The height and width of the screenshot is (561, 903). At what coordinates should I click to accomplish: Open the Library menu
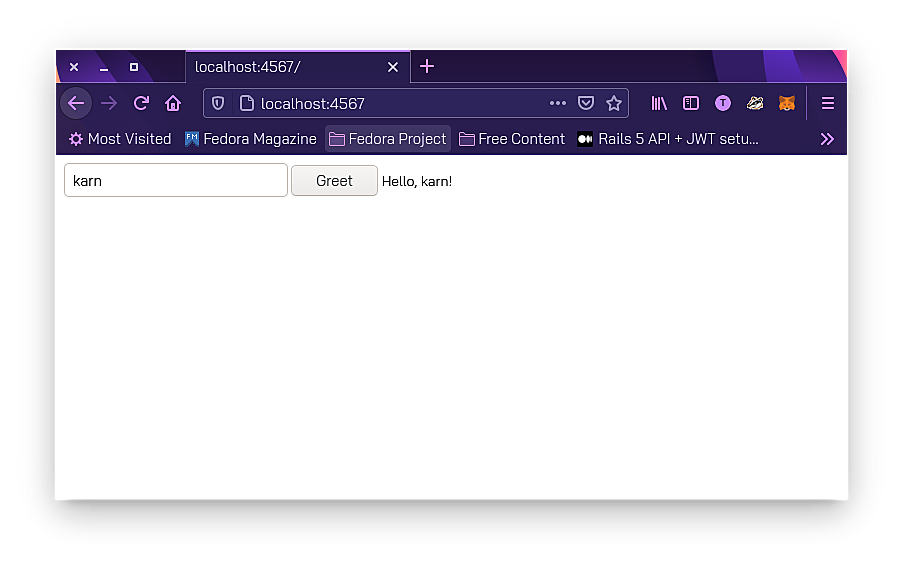(x=659, y=103)
